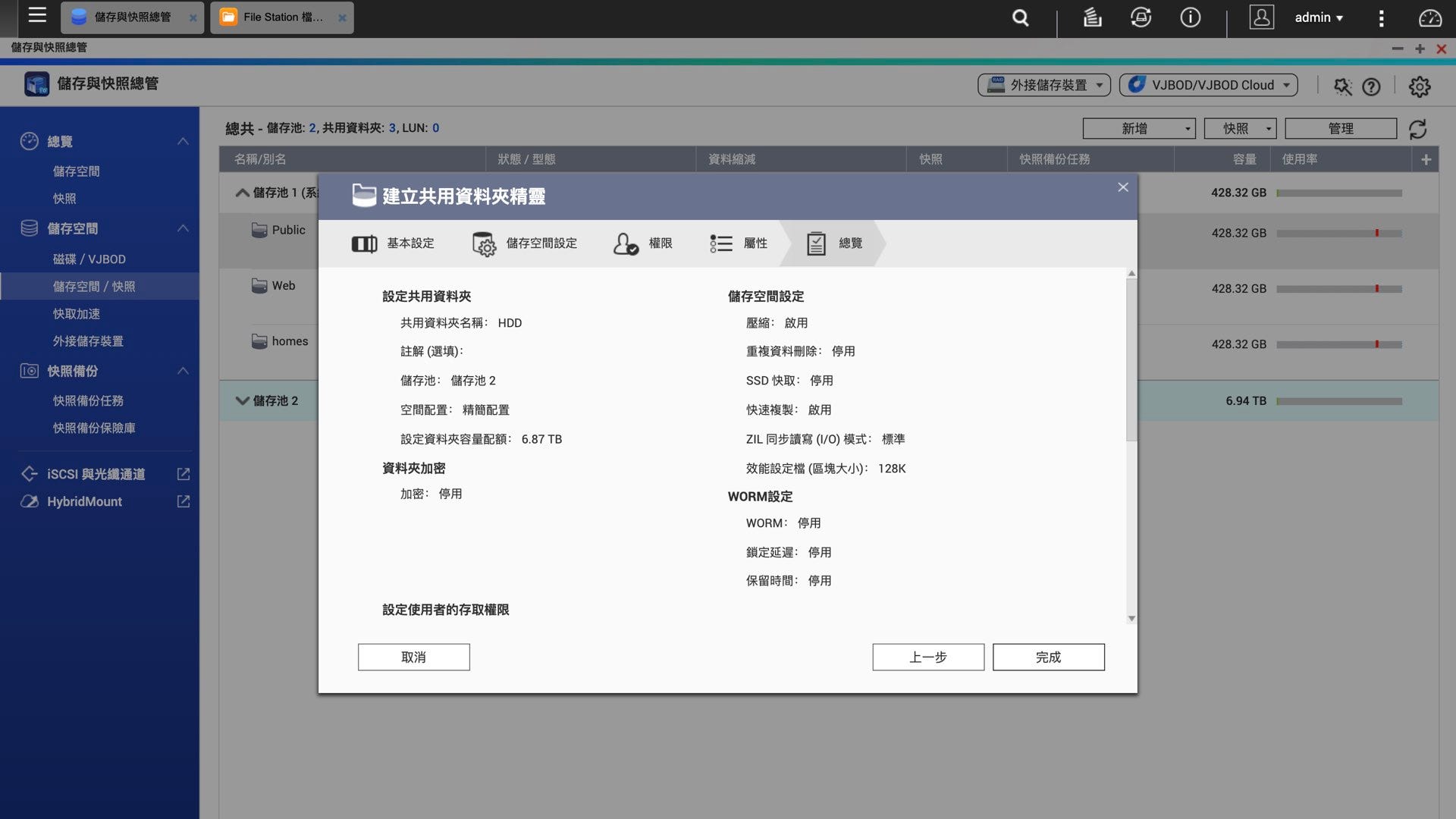Sort by 名稱/別名 column header
This screenshot has height=819, width=1456.
pos(260,159)
